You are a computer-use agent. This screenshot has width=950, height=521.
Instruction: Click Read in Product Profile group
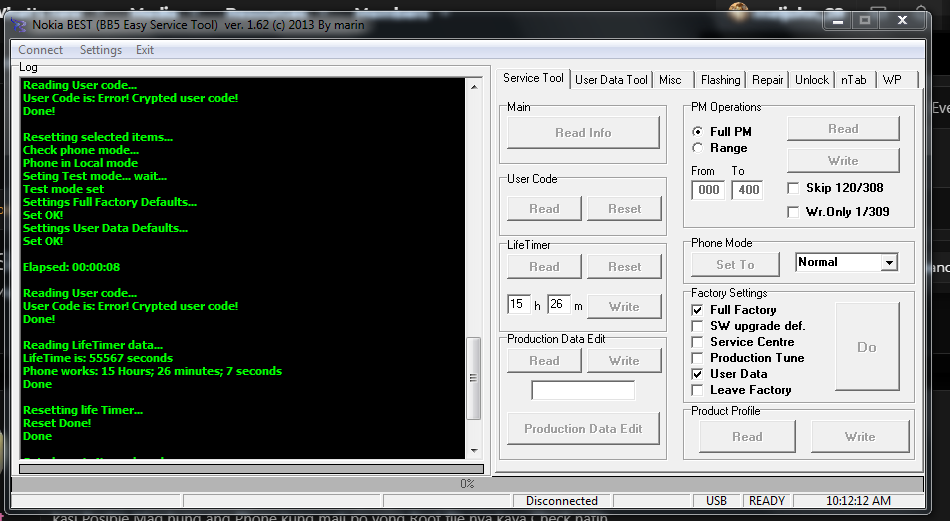[x=747, y=437]
